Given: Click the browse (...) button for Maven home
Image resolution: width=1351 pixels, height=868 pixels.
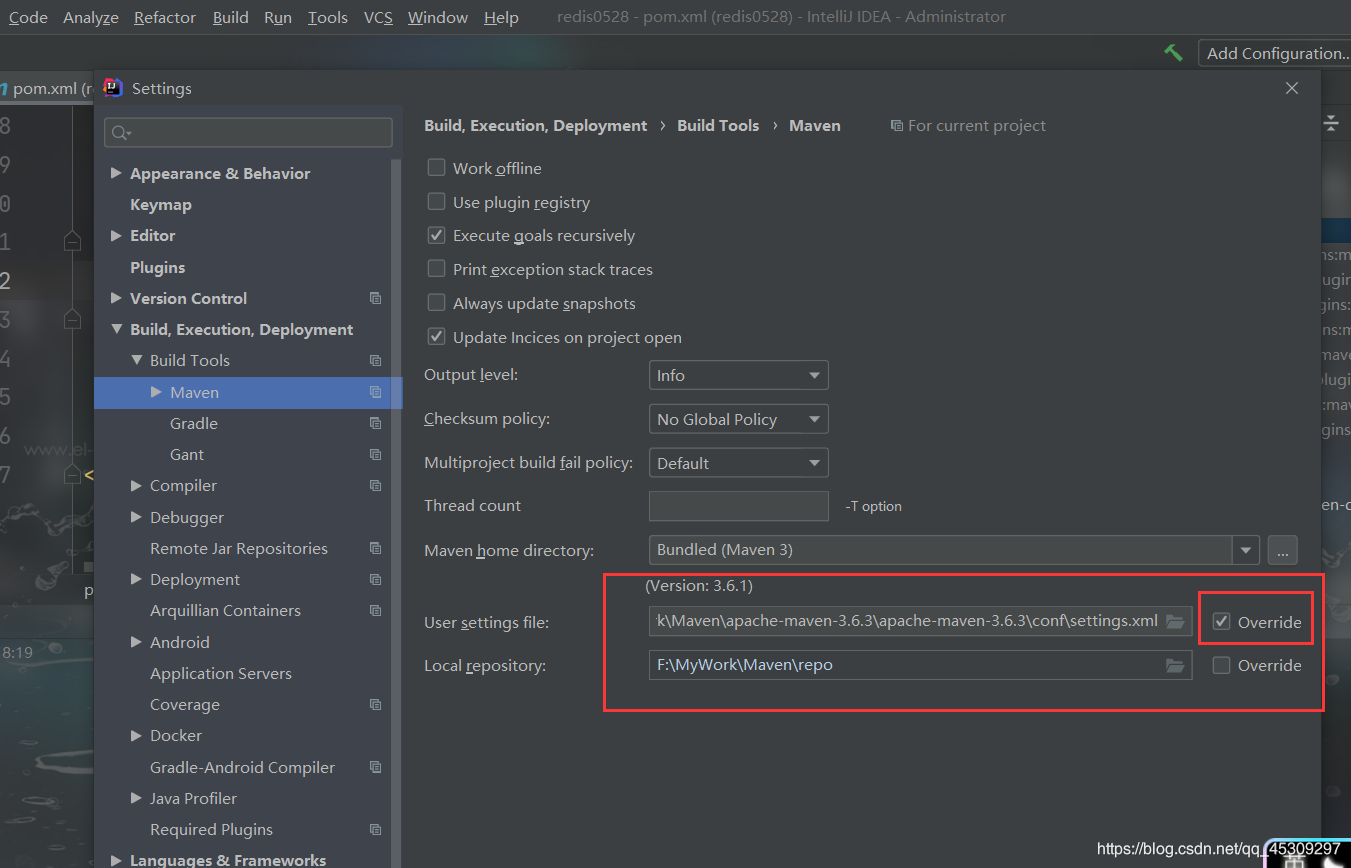Looking at the screenshot, I should coord(1282,549).
